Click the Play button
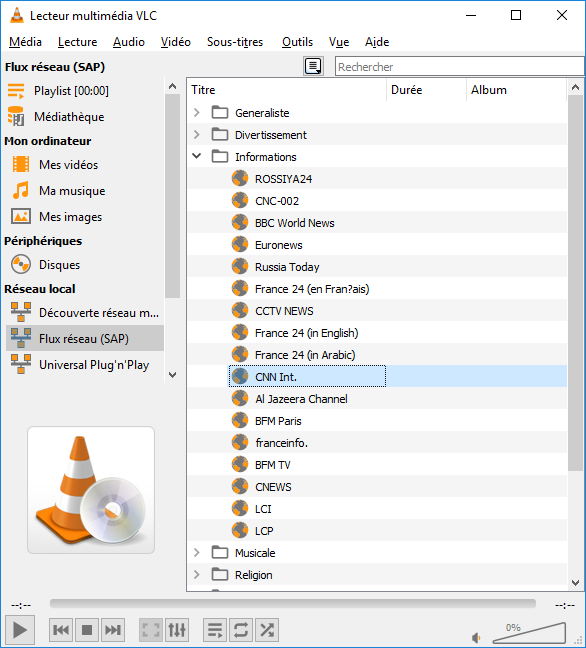 (x=19, y=630)
